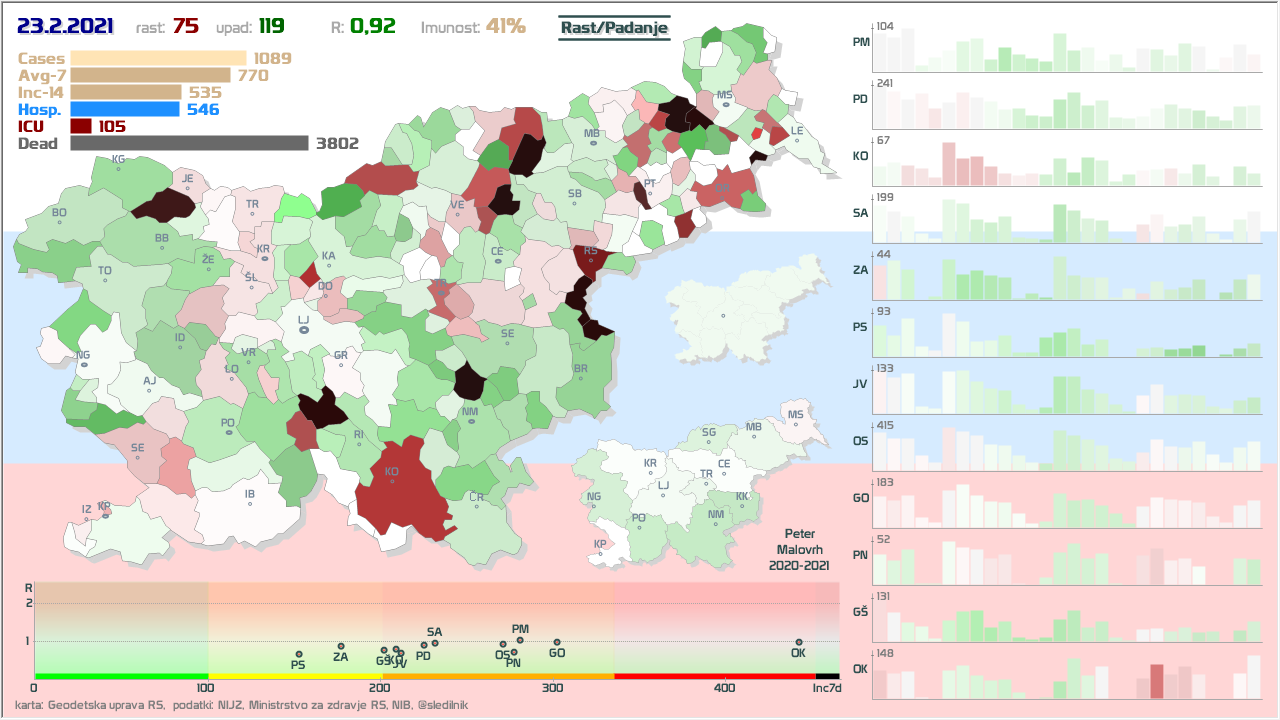Select the BR marker on the main map
The width and height of the screenshot is (1280, 720).
coord(581,376)
